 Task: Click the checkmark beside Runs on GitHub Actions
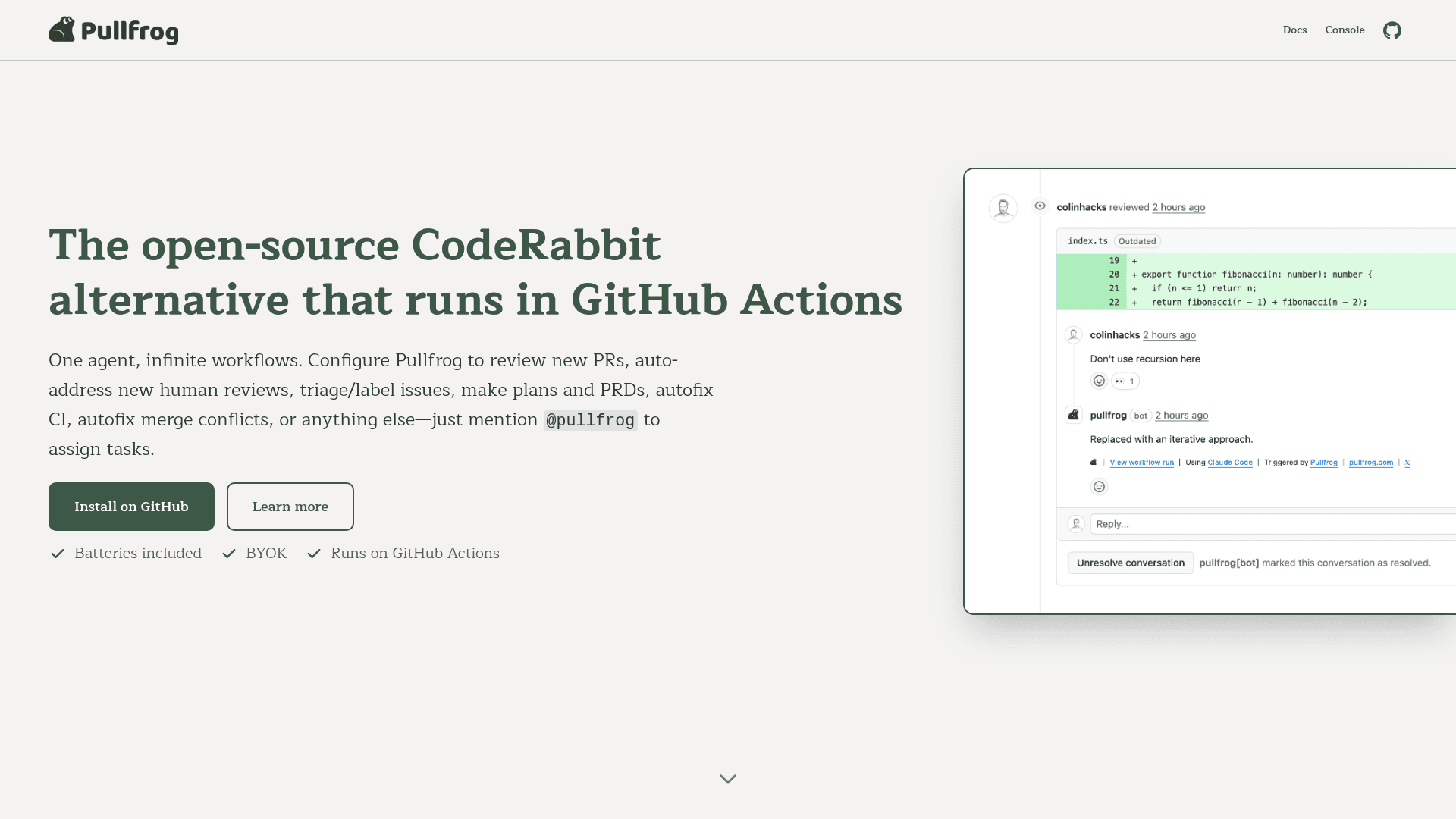click(314, 554)
